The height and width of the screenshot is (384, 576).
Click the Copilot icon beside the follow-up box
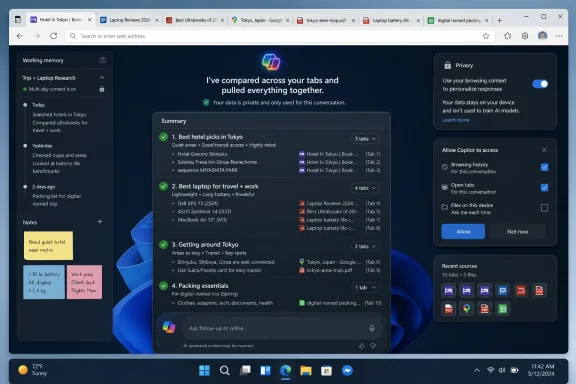click(x=169, y=327)
